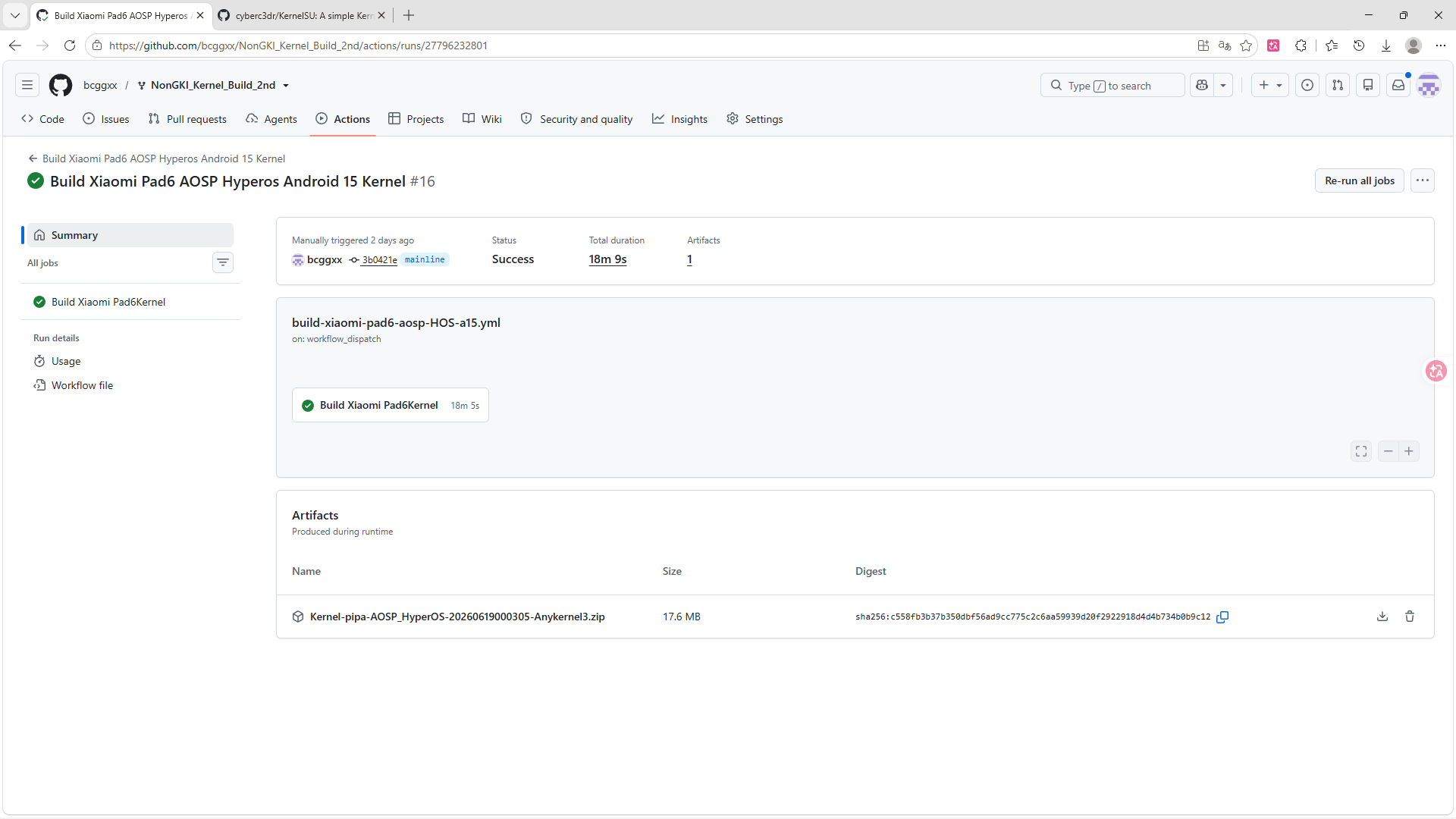Open the Insights tab
The image size is (1456, 819).
tap(680, 119)
